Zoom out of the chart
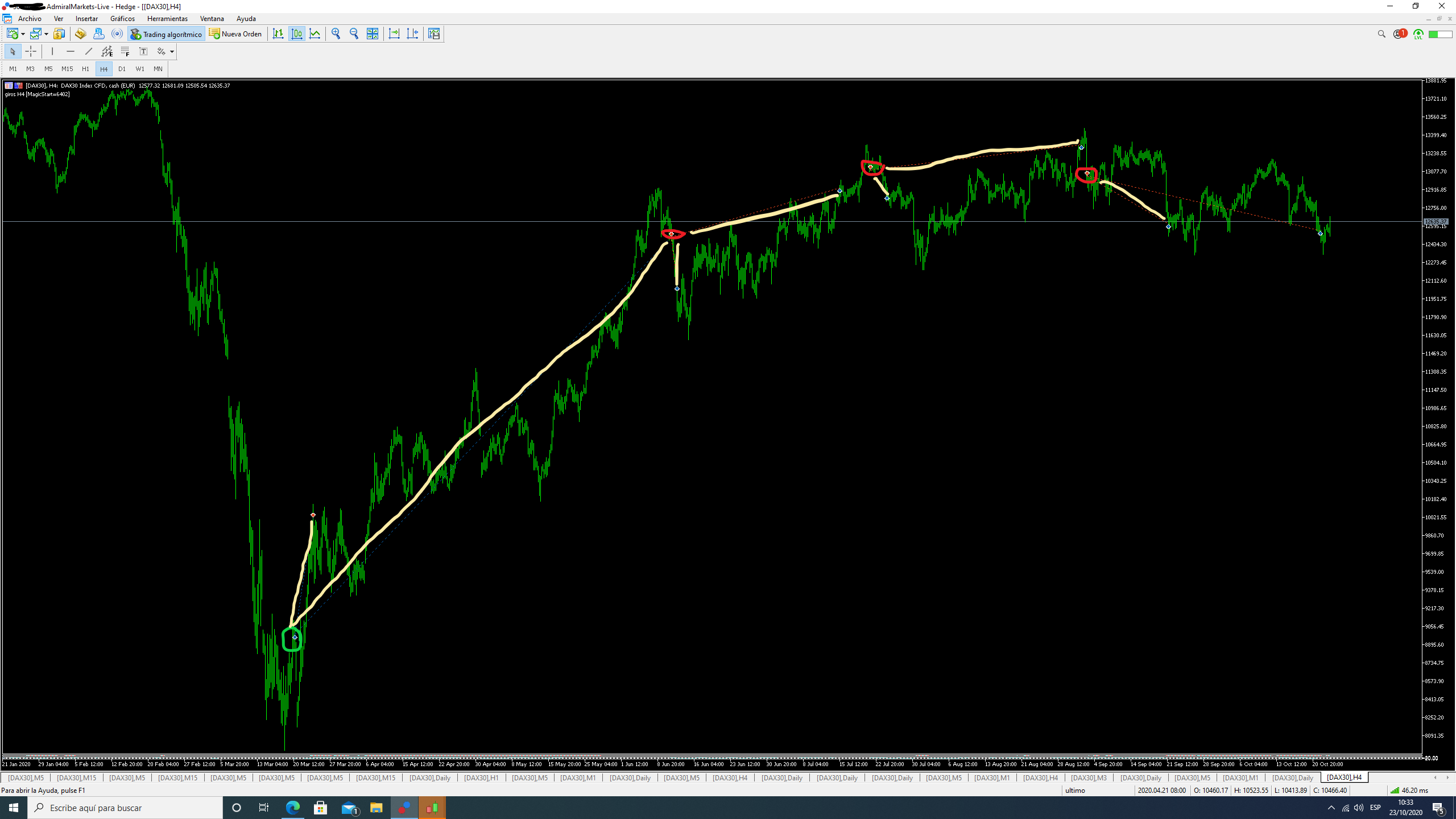The width and height of the screenshot is (1456, 819). pos(354,34)
